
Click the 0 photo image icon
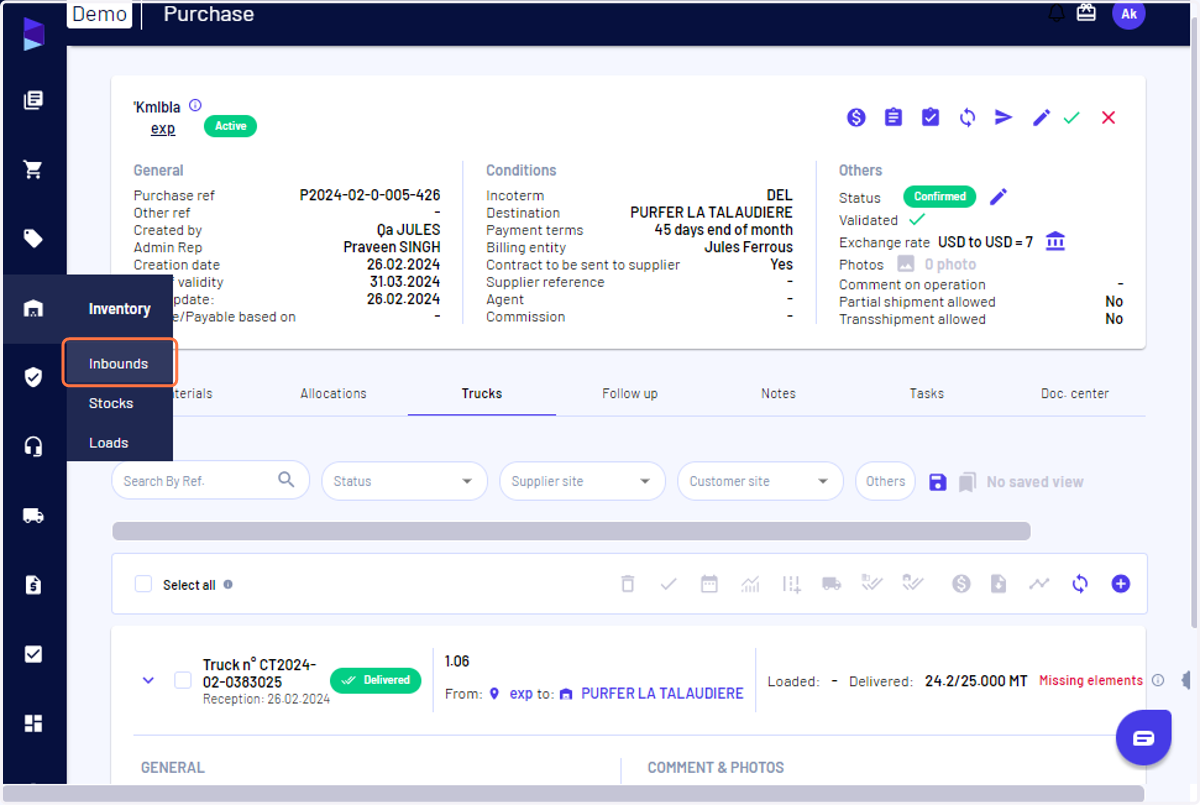point(906,264)
